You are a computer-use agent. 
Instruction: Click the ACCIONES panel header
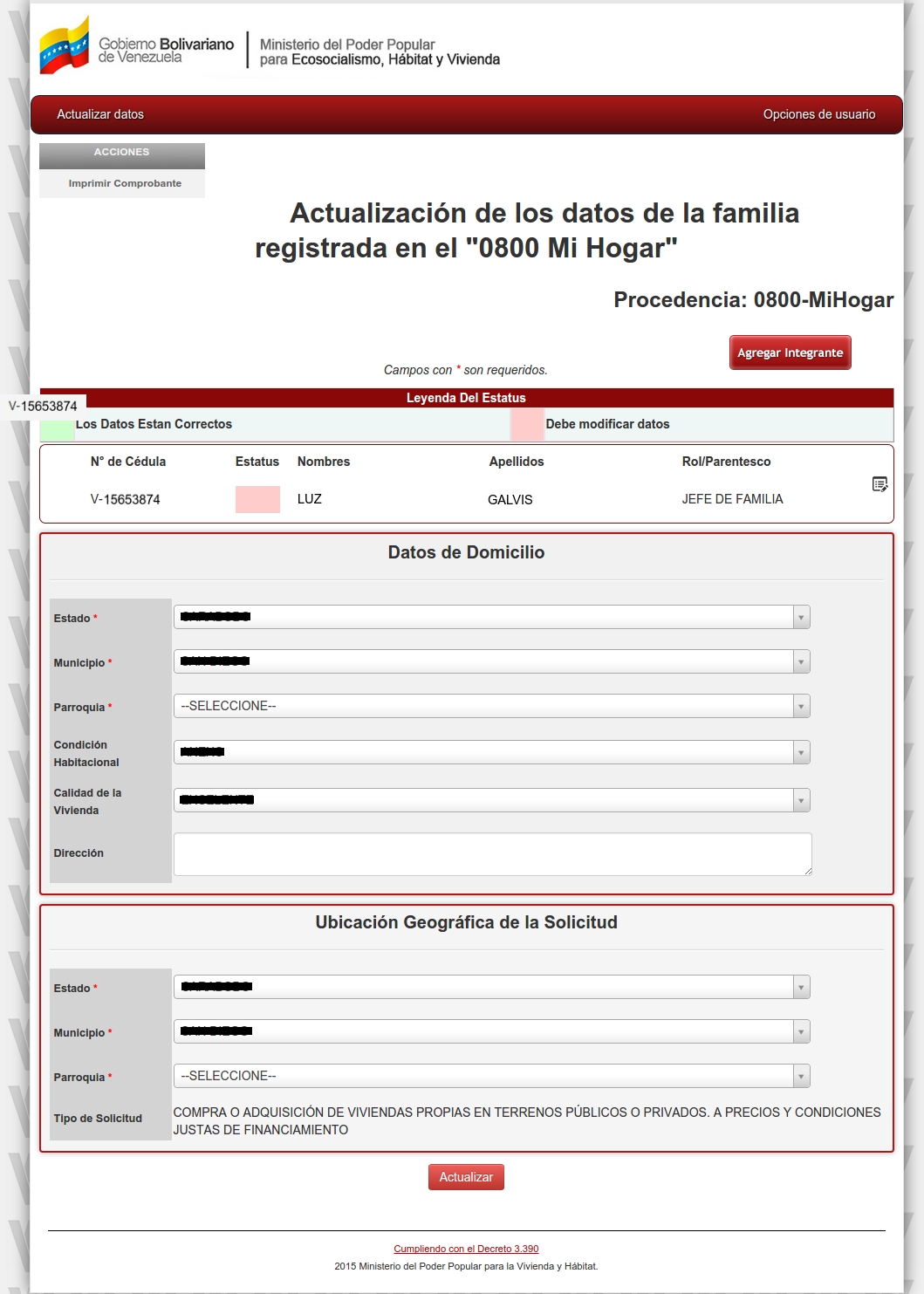pyautogui.click(x=122, y=155)
